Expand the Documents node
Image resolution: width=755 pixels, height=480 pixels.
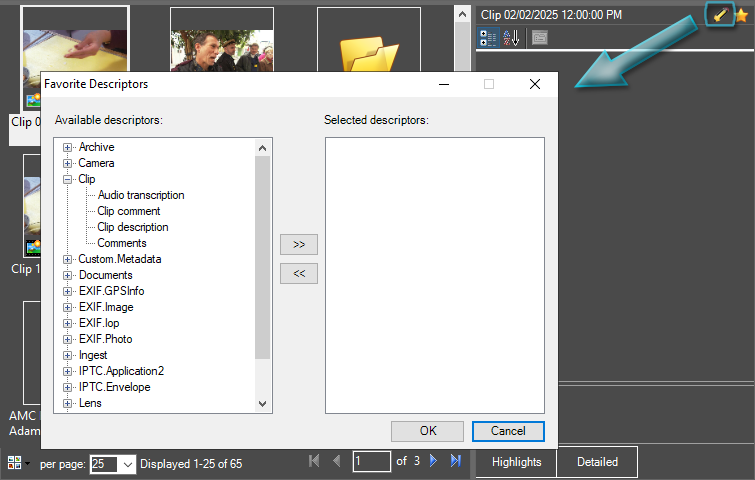tap(67, 275)
